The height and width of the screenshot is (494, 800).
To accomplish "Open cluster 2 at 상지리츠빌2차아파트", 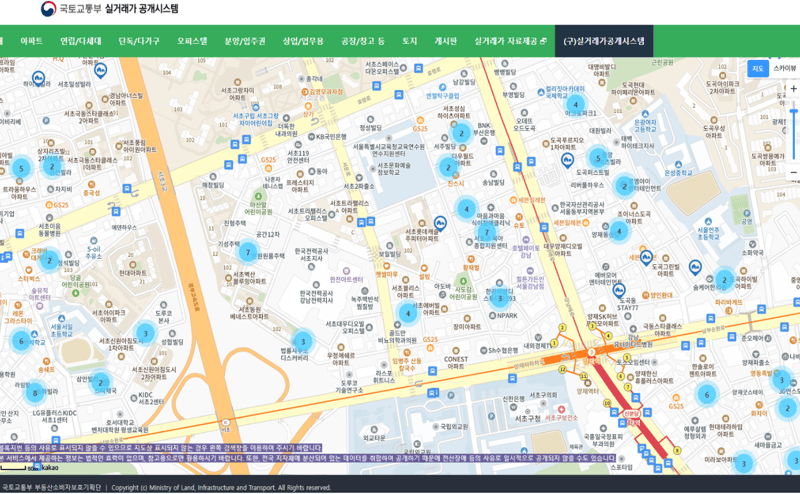I will coord(52,166).
